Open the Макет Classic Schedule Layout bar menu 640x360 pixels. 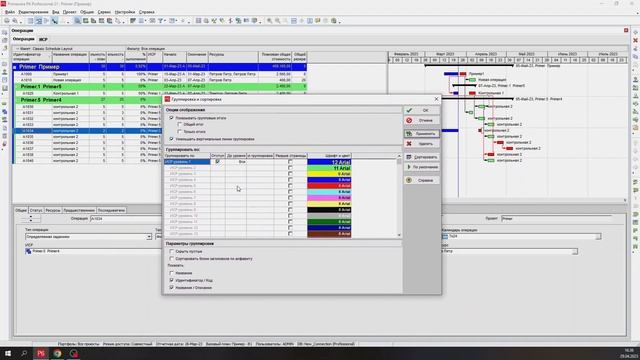point(44,49)
